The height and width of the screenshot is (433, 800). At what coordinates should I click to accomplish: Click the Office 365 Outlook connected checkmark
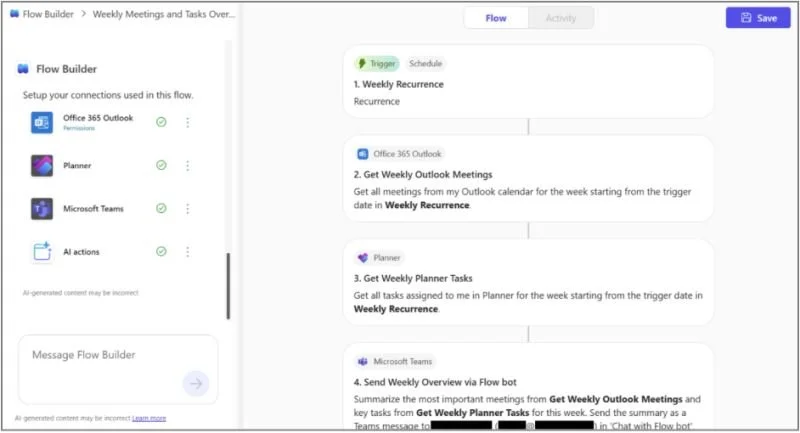pyautogui.click(x=161, y=122)
